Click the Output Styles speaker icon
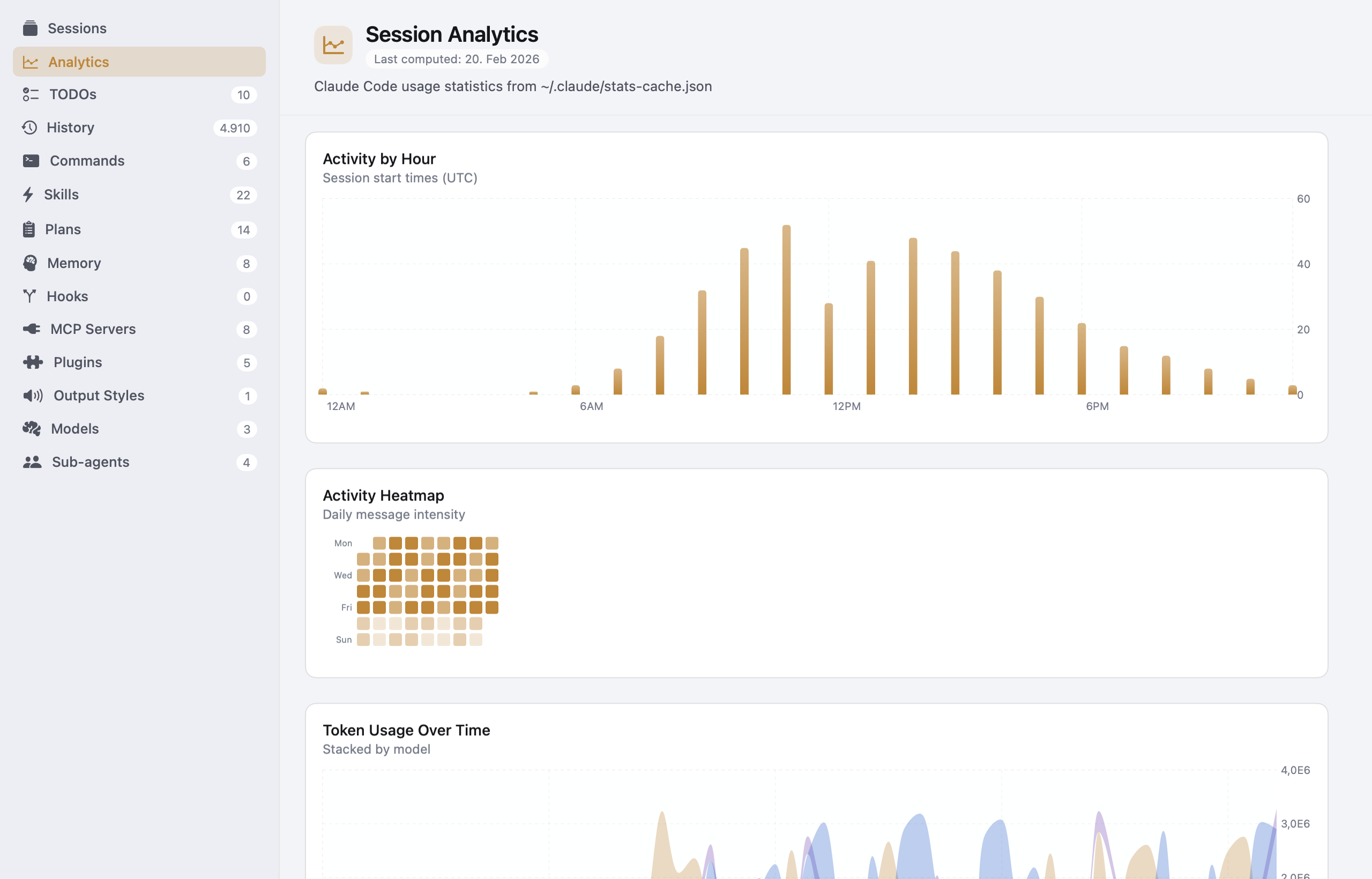 33,395
